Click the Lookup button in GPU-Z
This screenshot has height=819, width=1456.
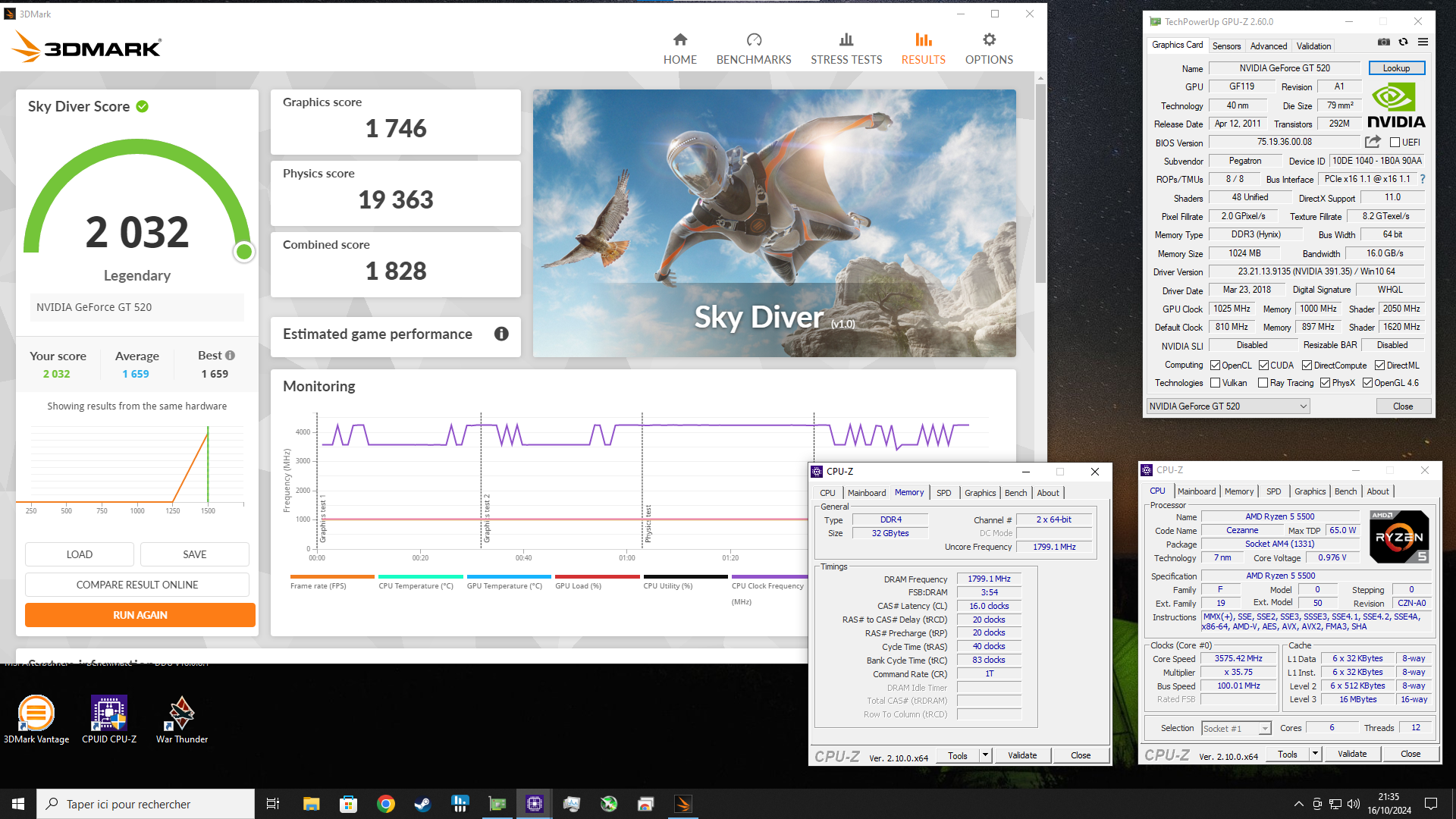tap(1396, 68)
